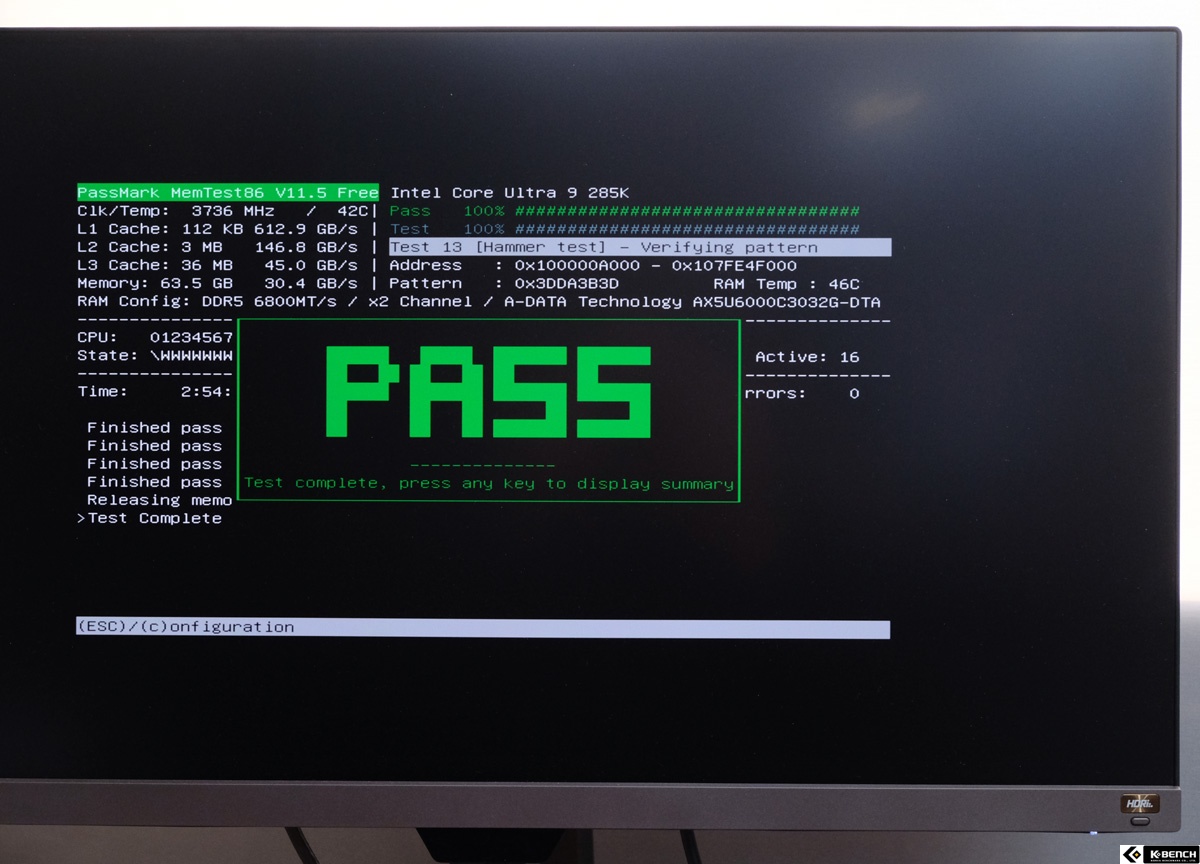Click the HDR badge on monitor bezel

[1139, 803]
